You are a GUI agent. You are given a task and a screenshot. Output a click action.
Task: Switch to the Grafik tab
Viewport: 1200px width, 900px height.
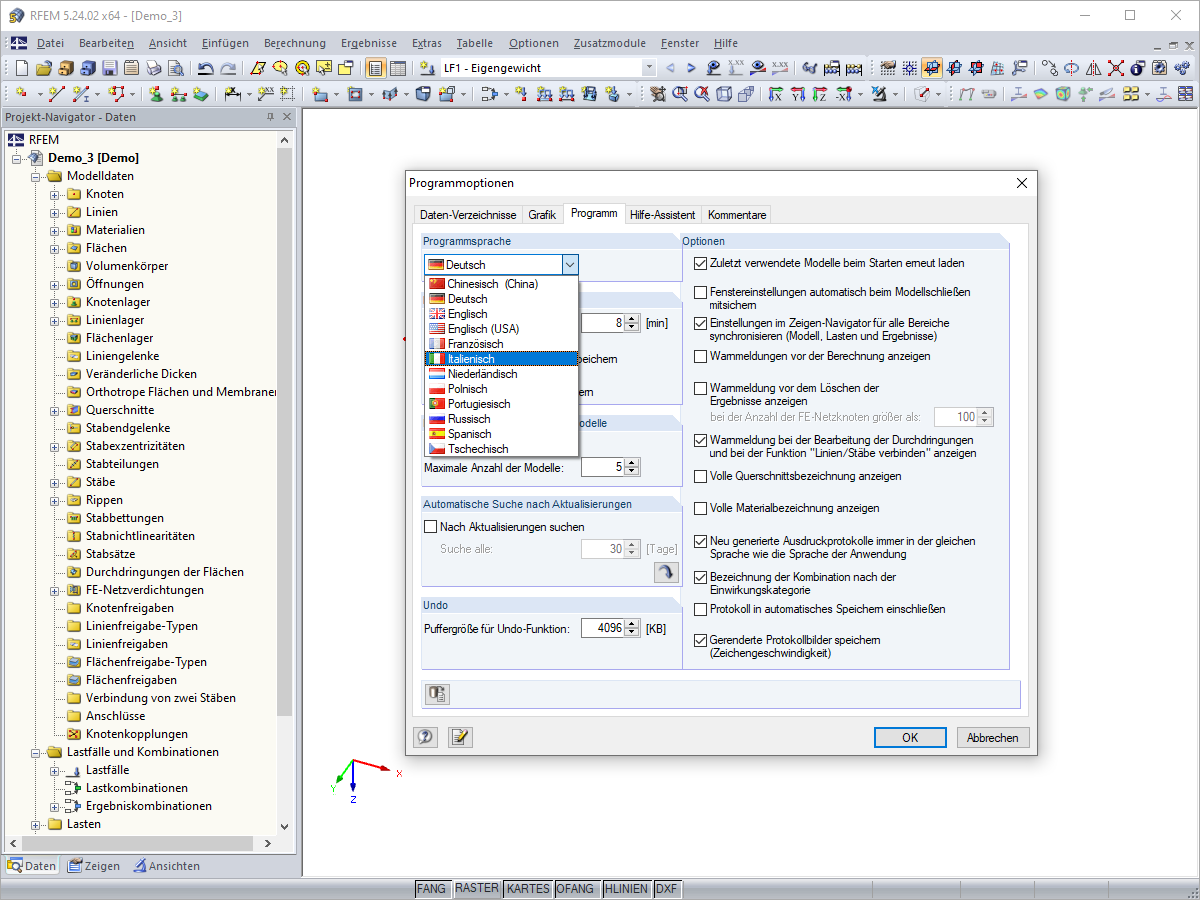pos(542,215)
